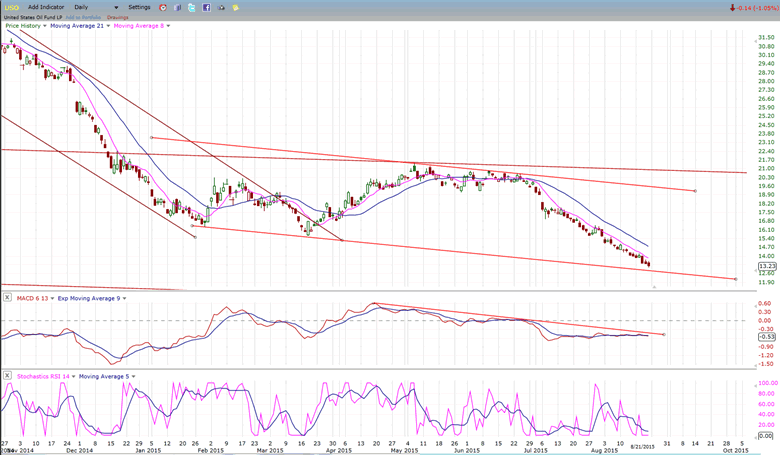780x455 pixels.
Task: Click the yellow comment bubble icon
Action: [235, 7]
